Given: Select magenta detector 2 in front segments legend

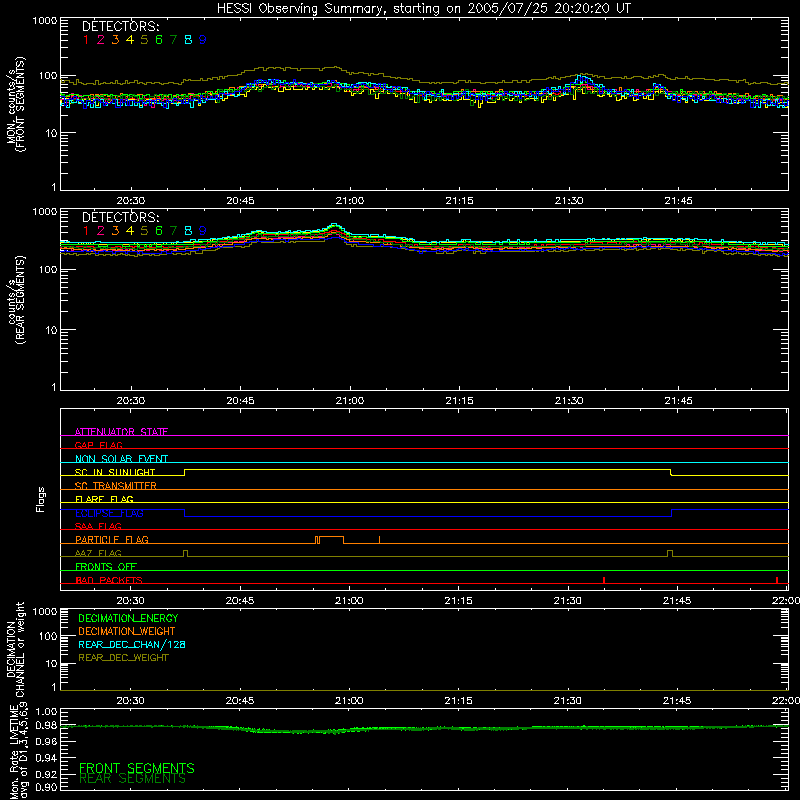Looking at the screenshot, I should click(x=101, y=40).
